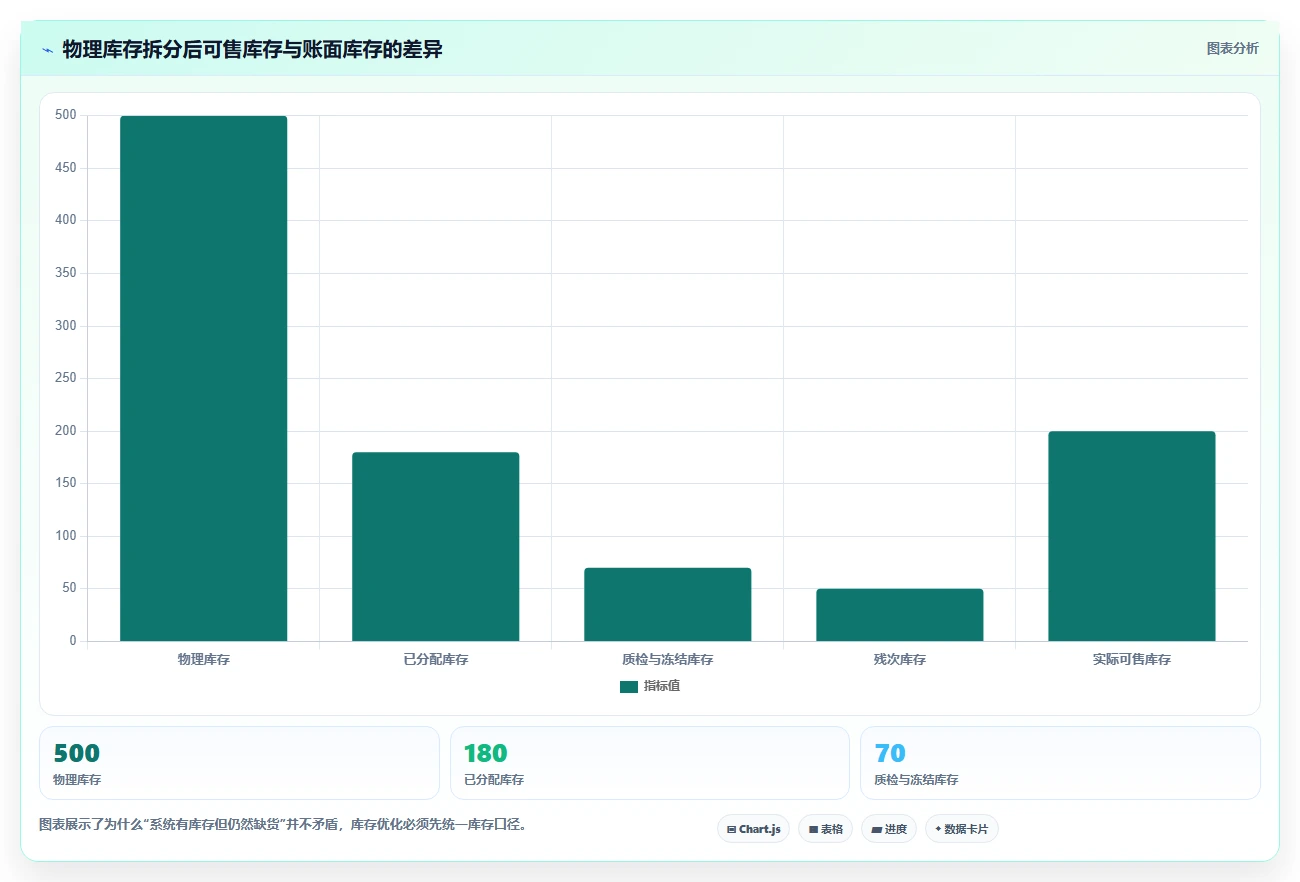Click the 指标值 legend label text
This screenshot has width=1300, height=882.
662,686
